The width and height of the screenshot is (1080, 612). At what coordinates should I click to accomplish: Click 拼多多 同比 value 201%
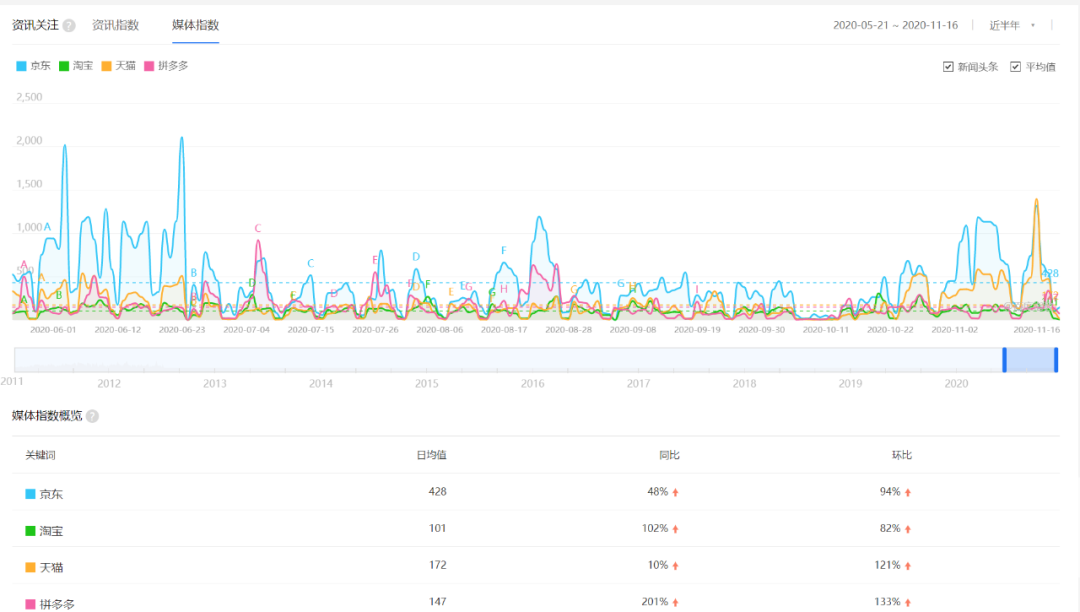[x=655, y=602]
